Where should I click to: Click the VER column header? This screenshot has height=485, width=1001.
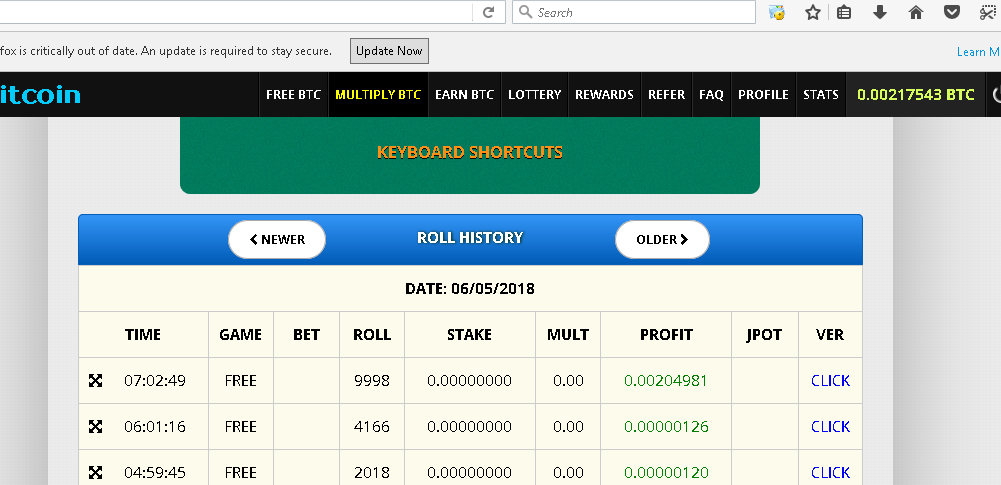[x=830, y=335]
